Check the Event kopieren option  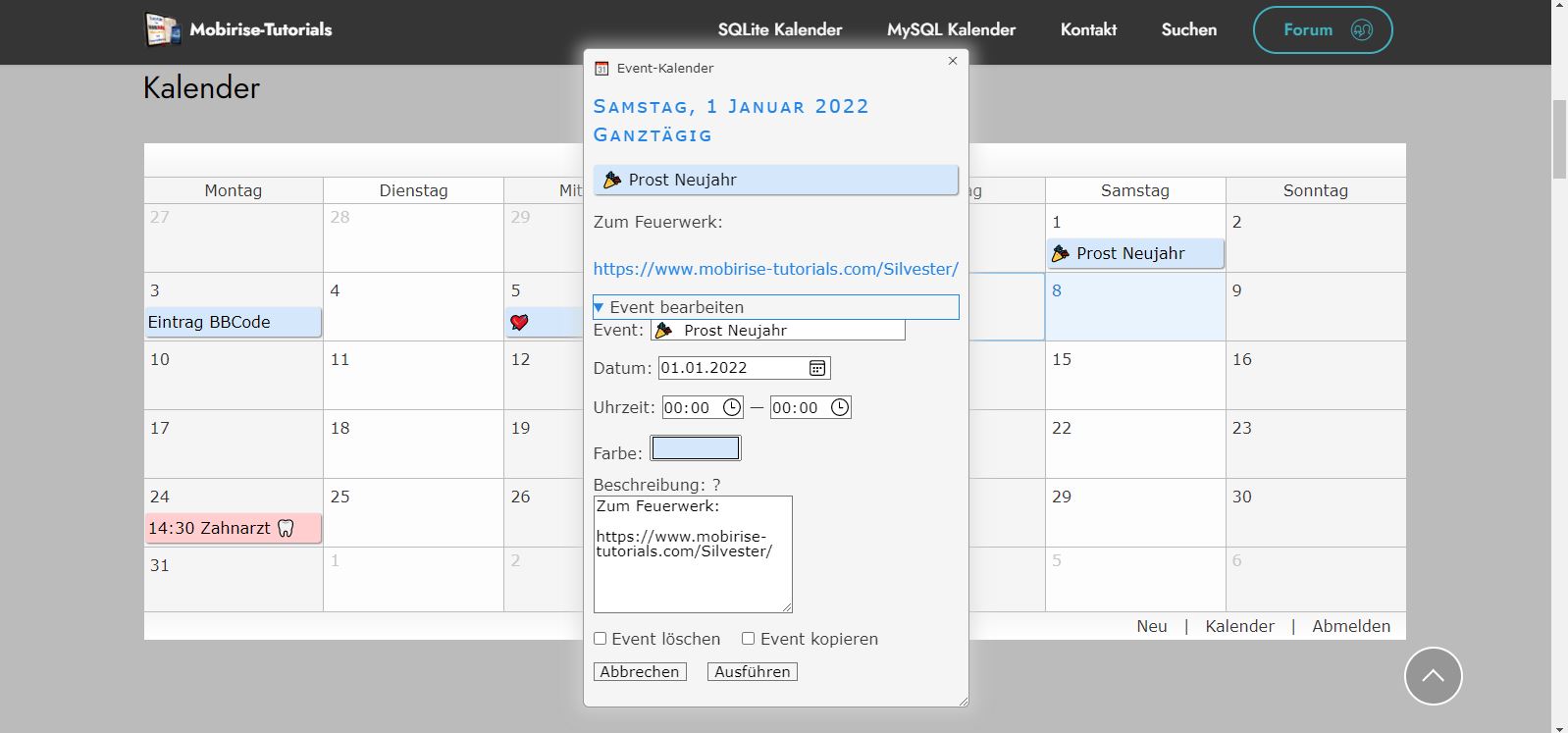pos(749,639)
